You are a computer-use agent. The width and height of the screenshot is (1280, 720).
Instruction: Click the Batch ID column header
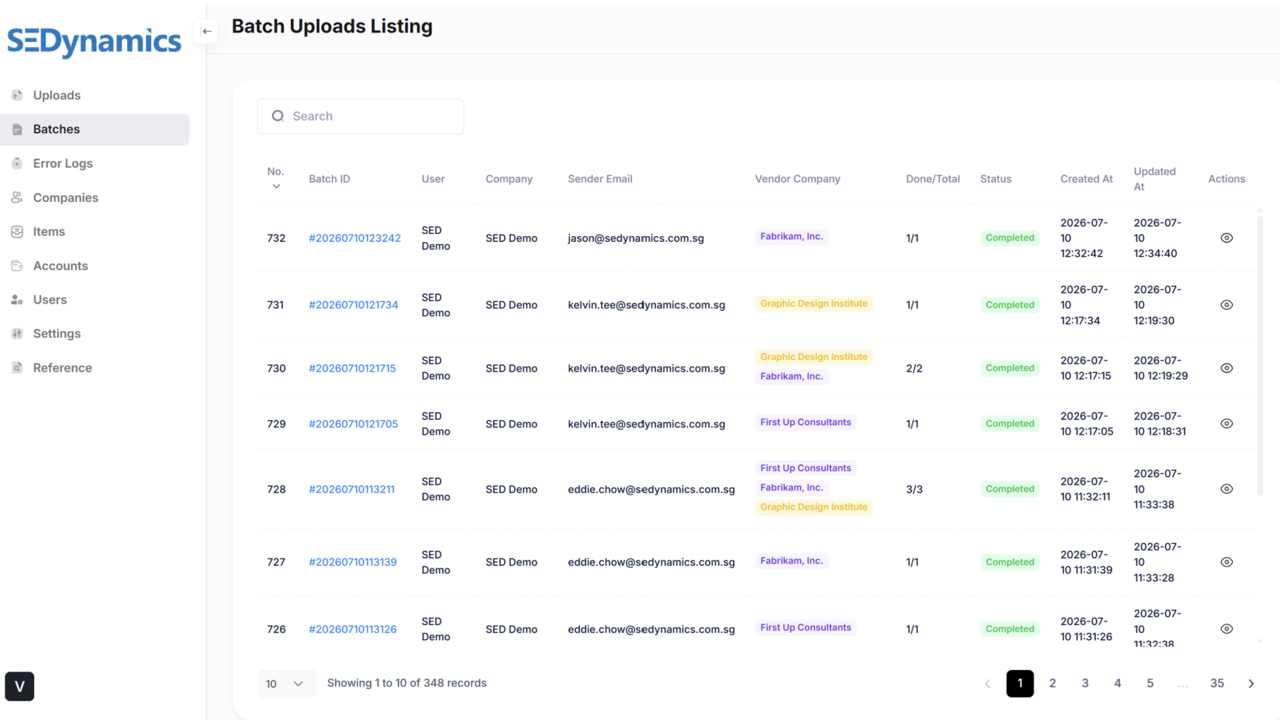tap(329, 179)
